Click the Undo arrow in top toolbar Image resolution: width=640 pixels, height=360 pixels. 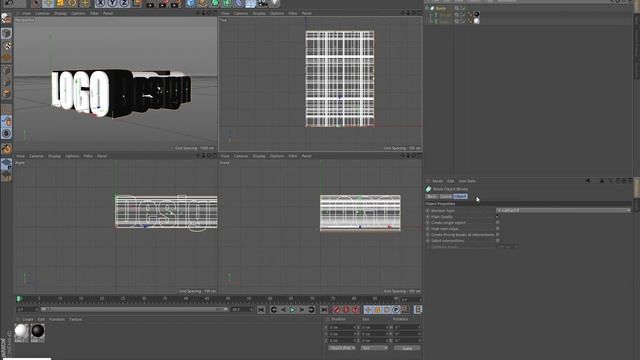tap(8, 3)
